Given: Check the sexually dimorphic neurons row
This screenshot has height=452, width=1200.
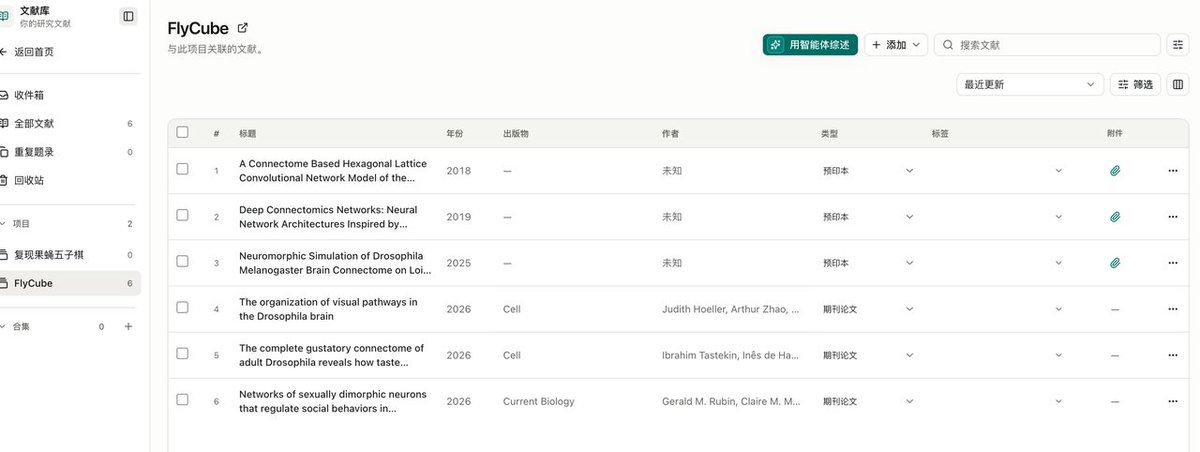Looking at the screenshot, I should pyautogui.click(x=182, y=399).
